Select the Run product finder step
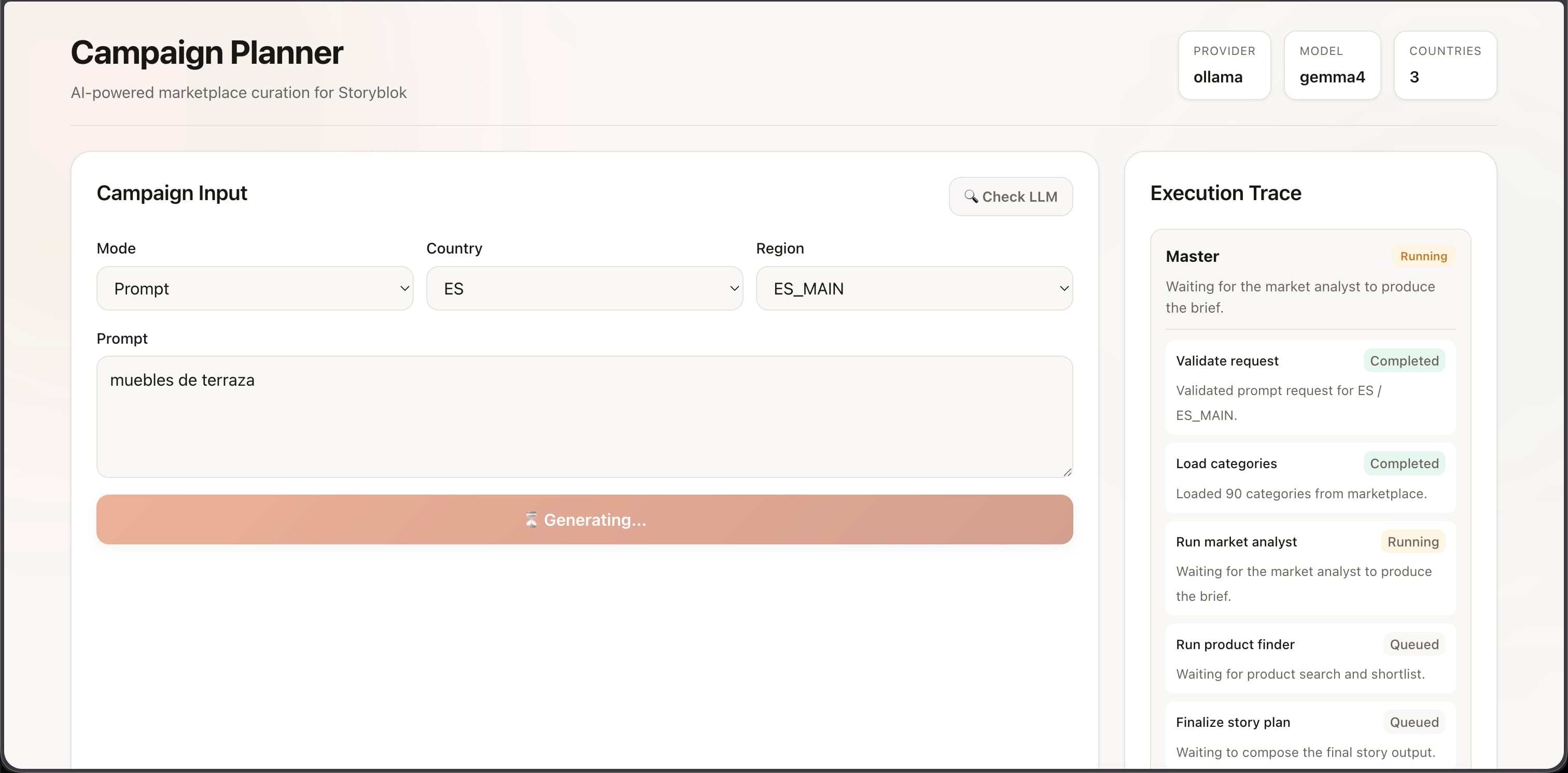The image size is (1568, 773). (x=1310, y=658)
